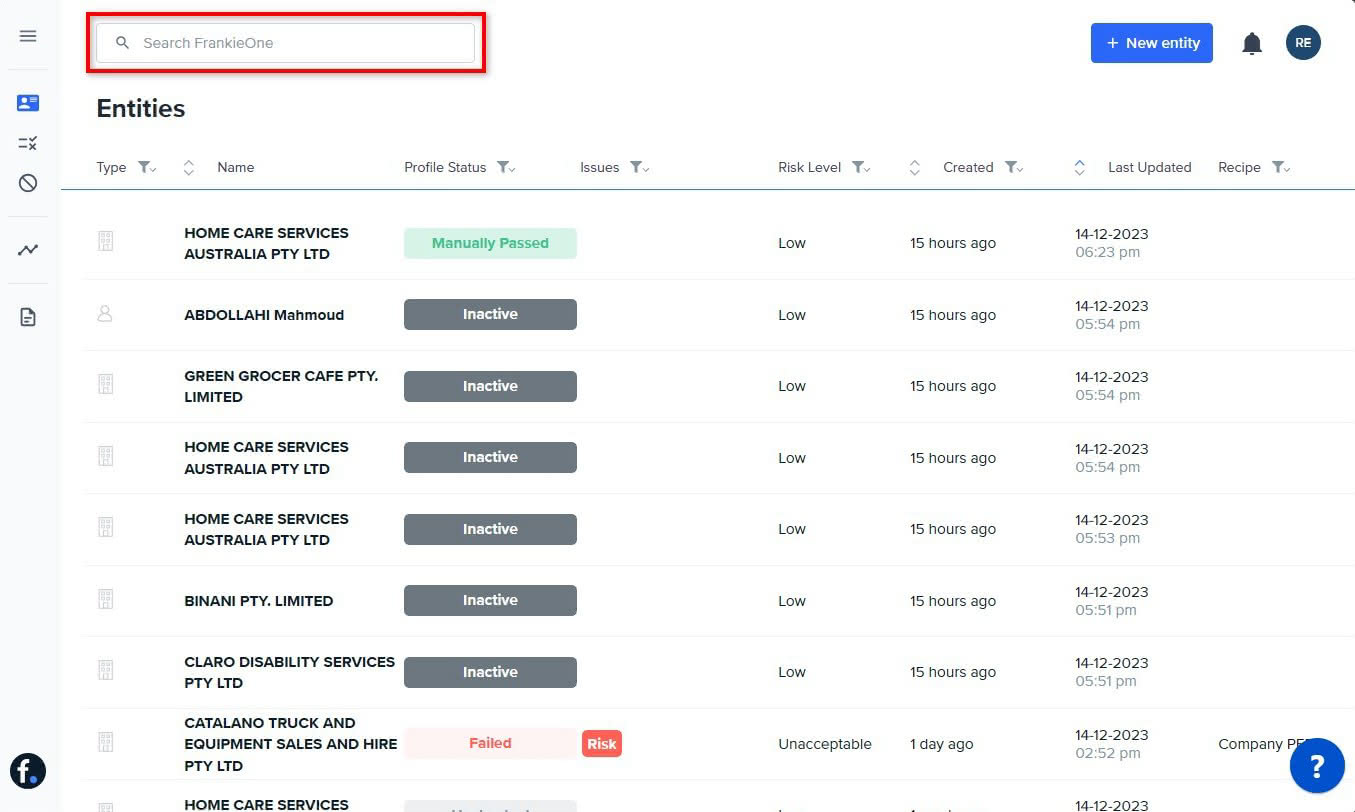Open the Risk Level filter dropdown

pos(860,168)
